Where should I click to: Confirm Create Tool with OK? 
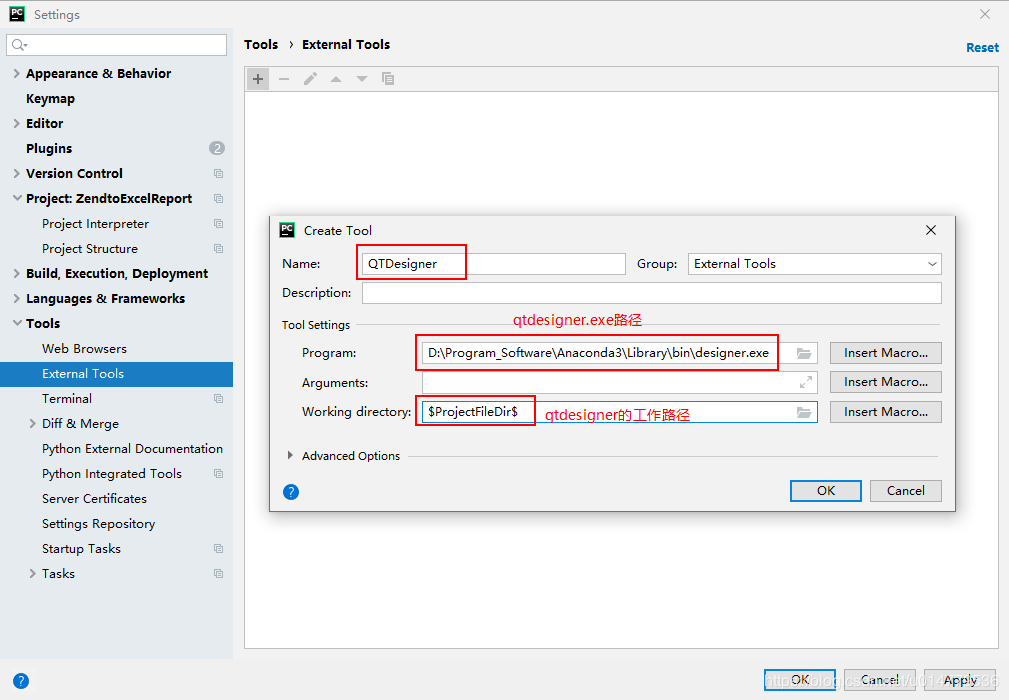[x=826, y=491]
